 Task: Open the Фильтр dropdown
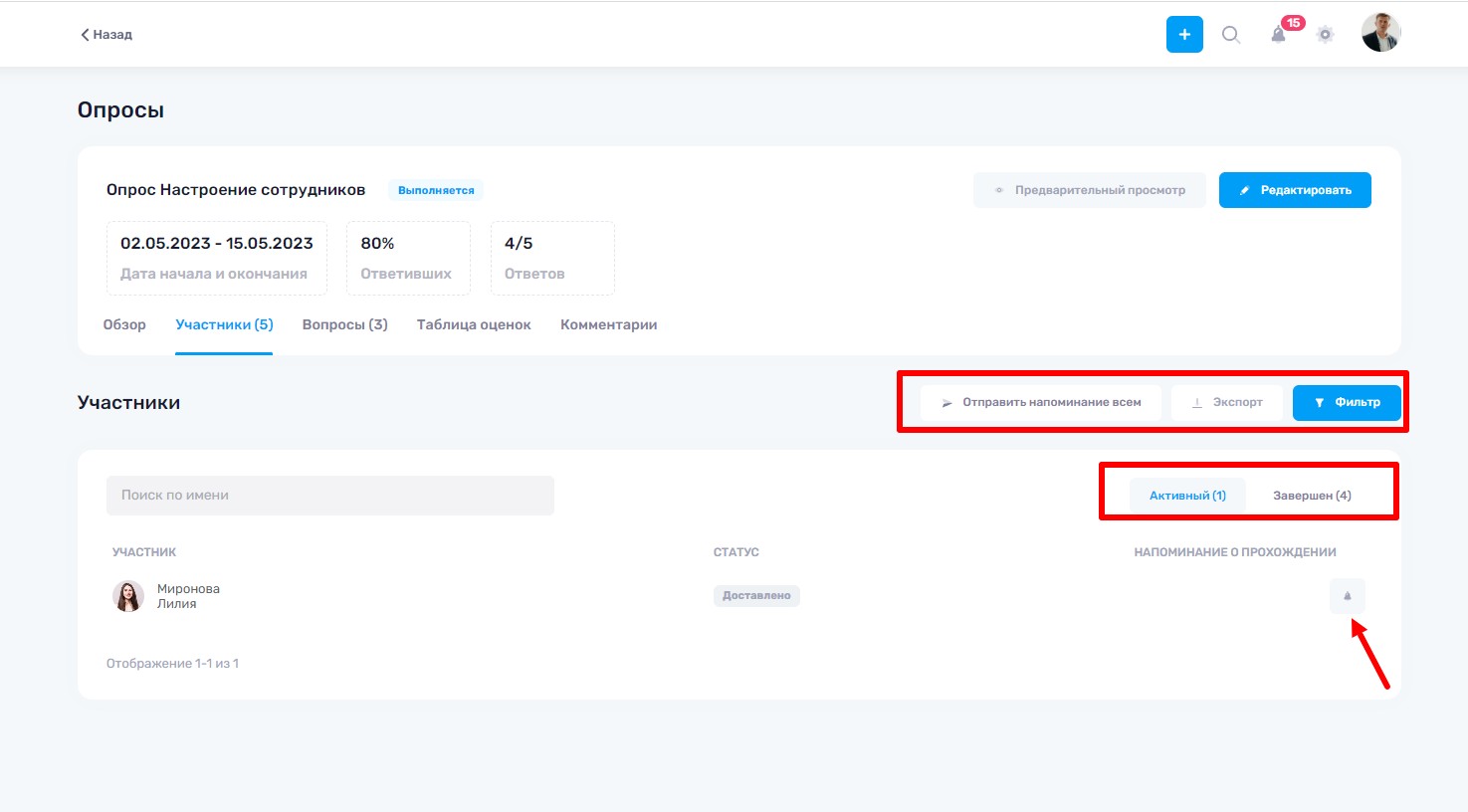[x=1346, y=403]
